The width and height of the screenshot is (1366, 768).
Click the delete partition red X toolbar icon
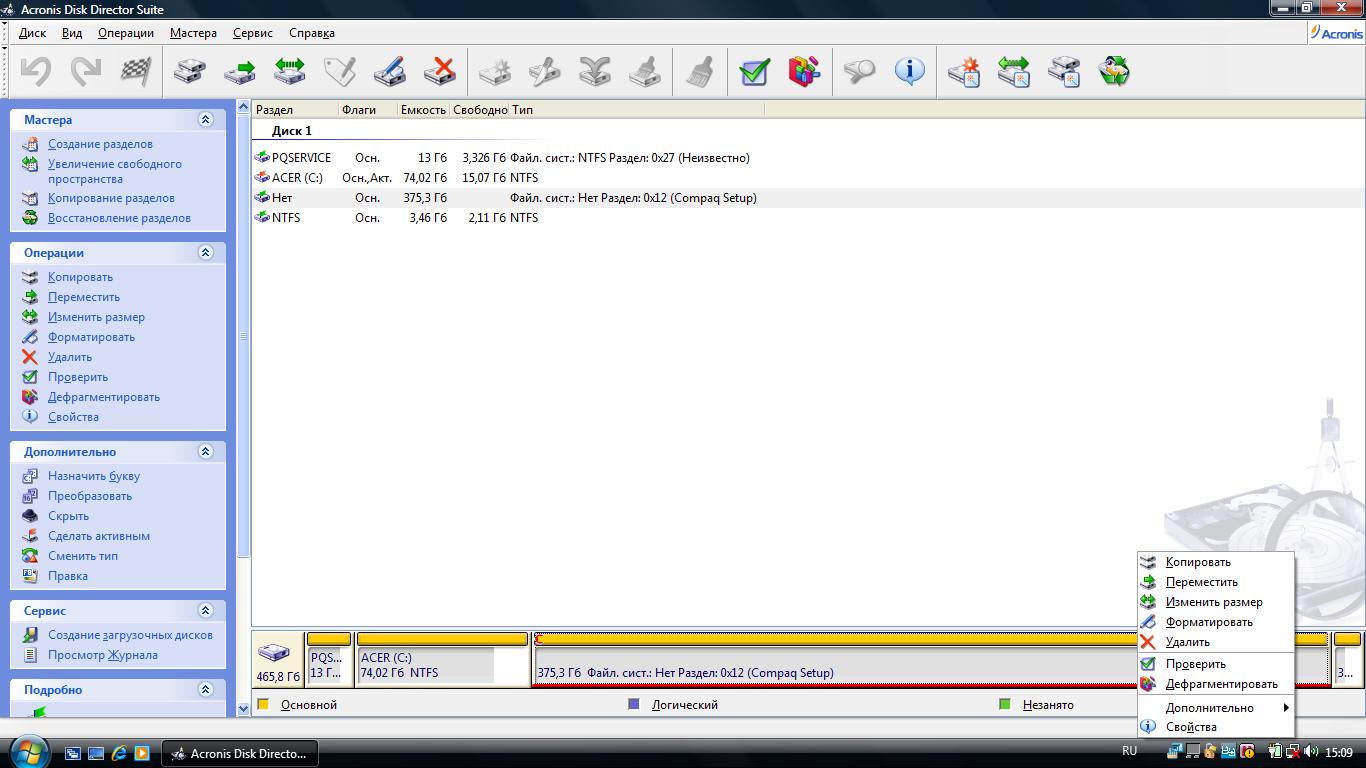pyautogui.click(x=440, y=71)
